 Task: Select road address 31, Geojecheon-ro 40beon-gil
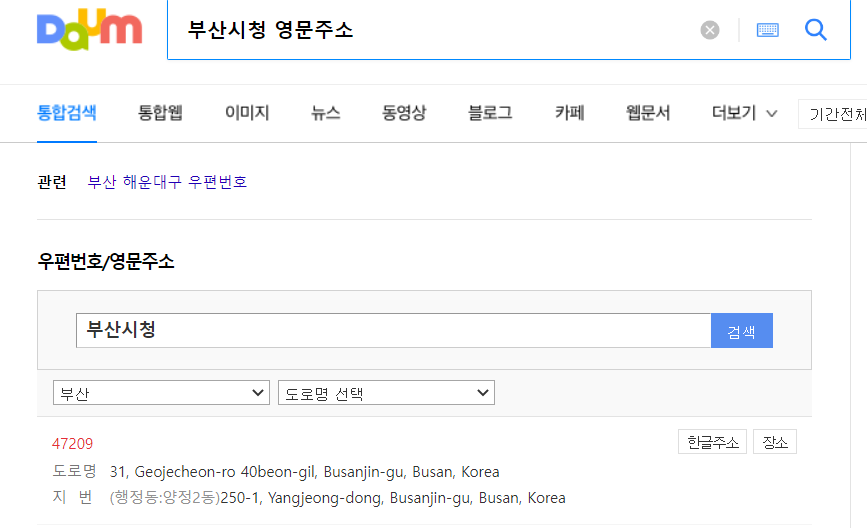coord(305,472)
